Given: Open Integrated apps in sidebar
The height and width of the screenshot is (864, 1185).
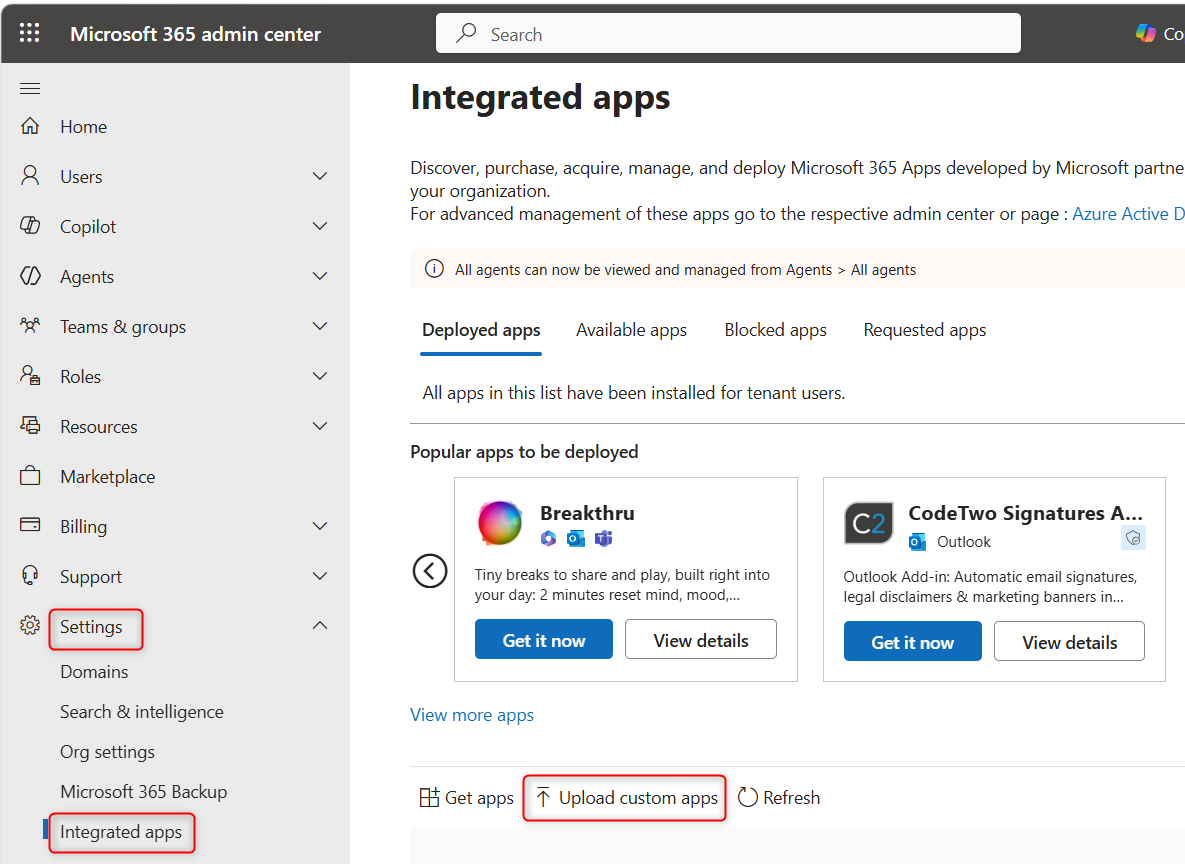Looking at the screenshot, I should point(121,831).
